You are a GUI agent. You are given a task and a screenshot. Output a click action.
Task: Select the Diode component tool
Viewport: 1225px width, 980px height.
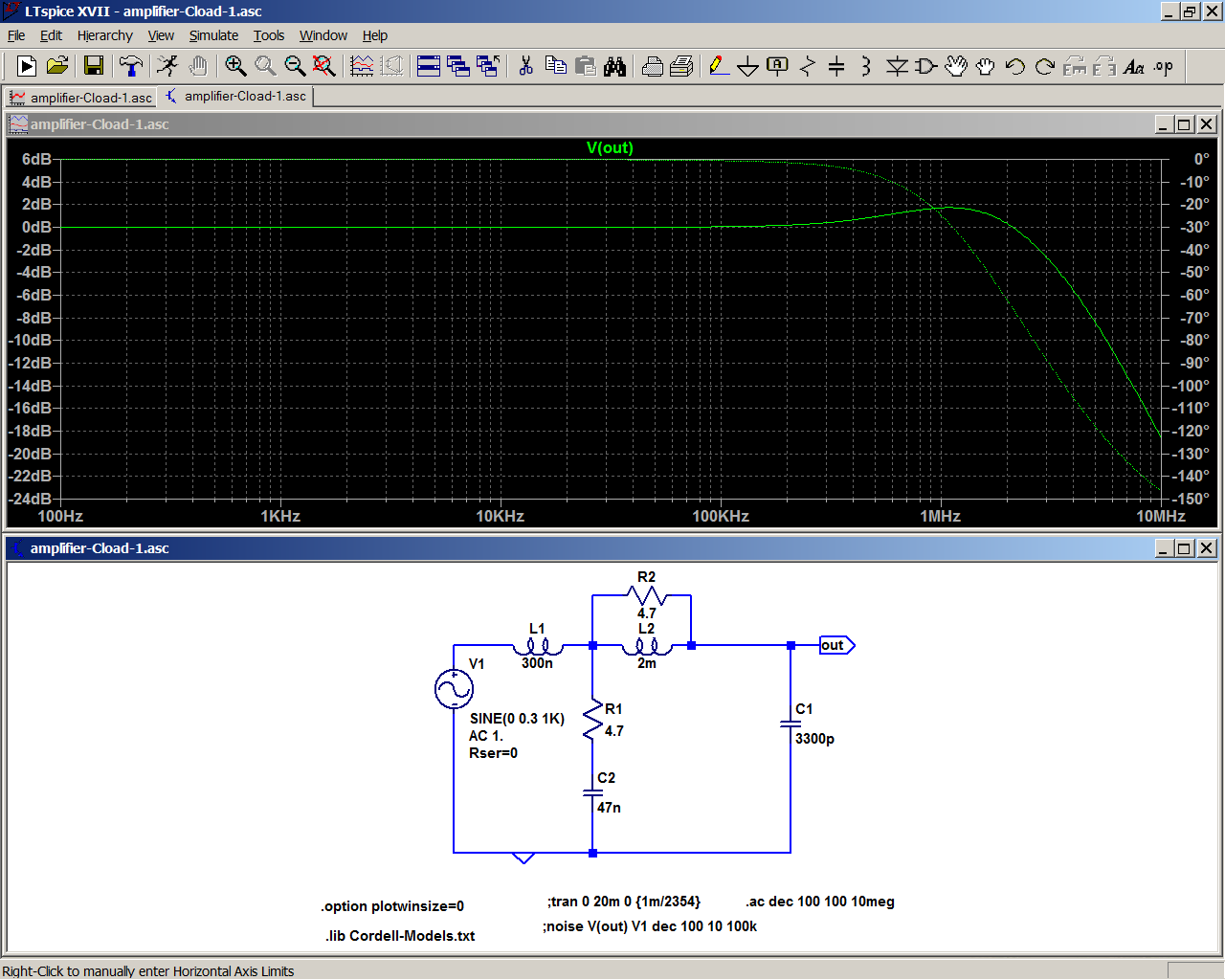tap(897, 66)
